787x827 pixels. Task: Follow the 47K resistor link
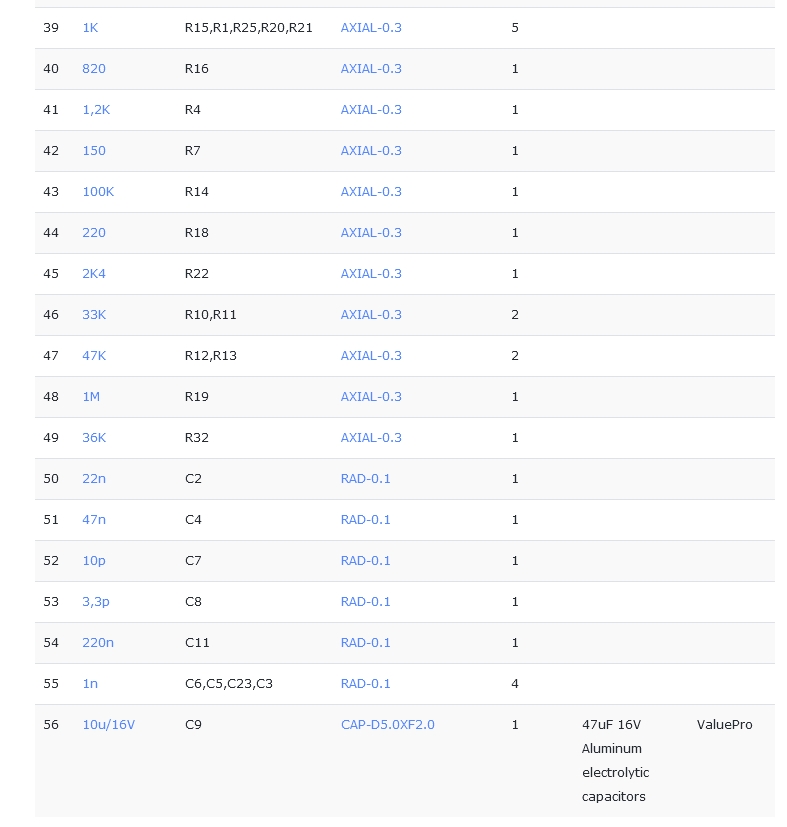coord(94,356)
